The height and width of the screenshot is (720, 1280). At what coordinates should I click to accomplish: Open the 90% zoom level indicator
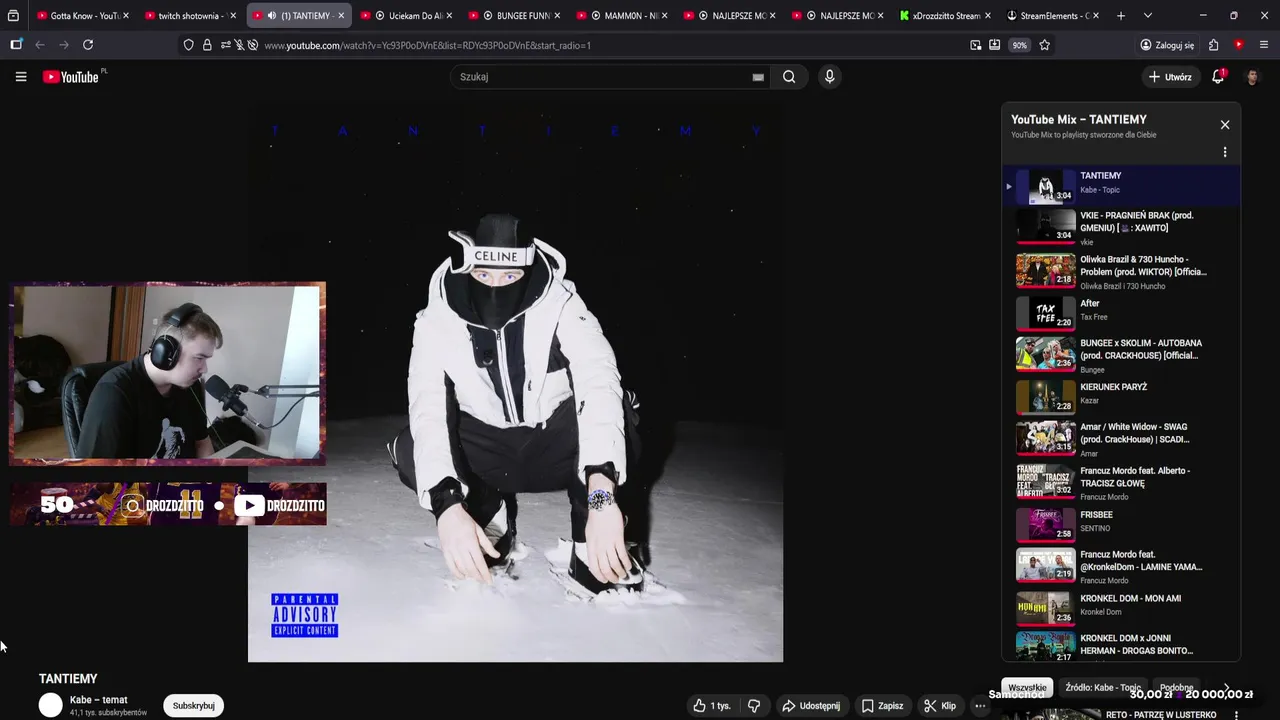coord(1019,45)
